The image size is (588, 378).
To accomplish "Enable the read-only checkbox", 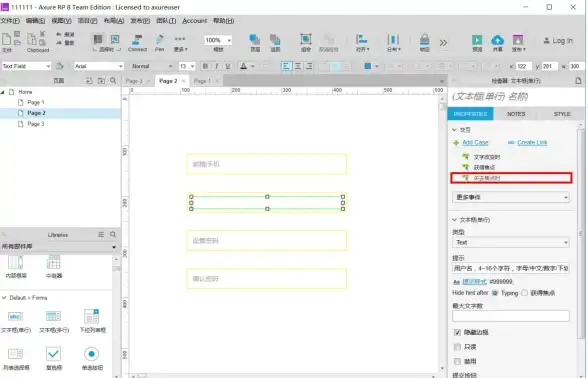I will point(457,347).
